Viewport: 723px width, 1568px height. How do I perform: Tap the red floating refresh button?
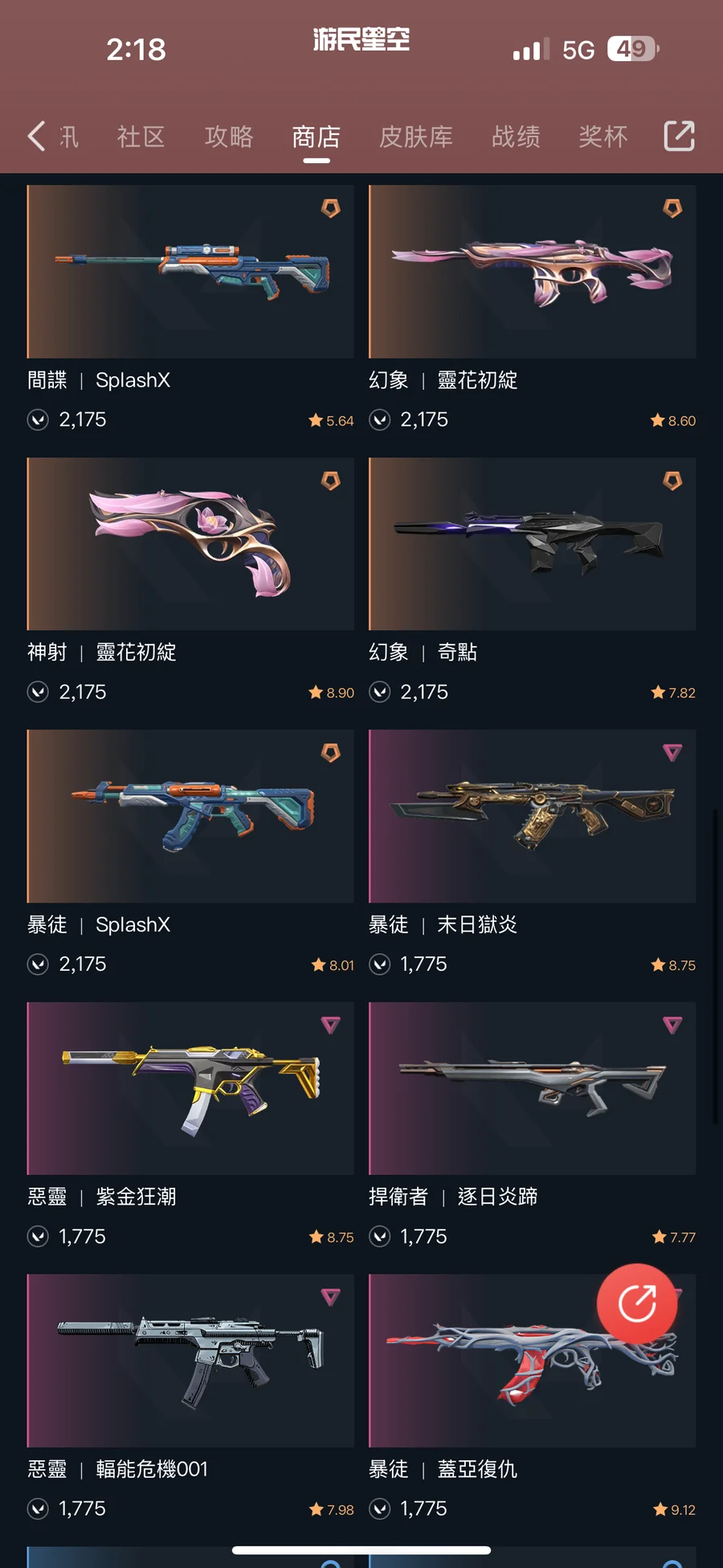pyautogui.click(x=637, y=1304)
